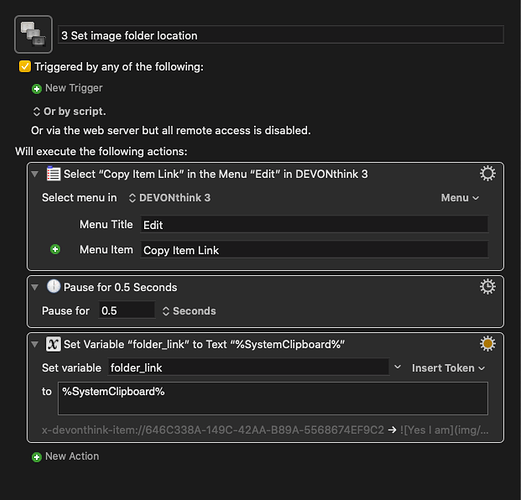Viewport: 521px width, 500px height.
Task: Open the Insert Token menu
Action: tap(448, 368)
